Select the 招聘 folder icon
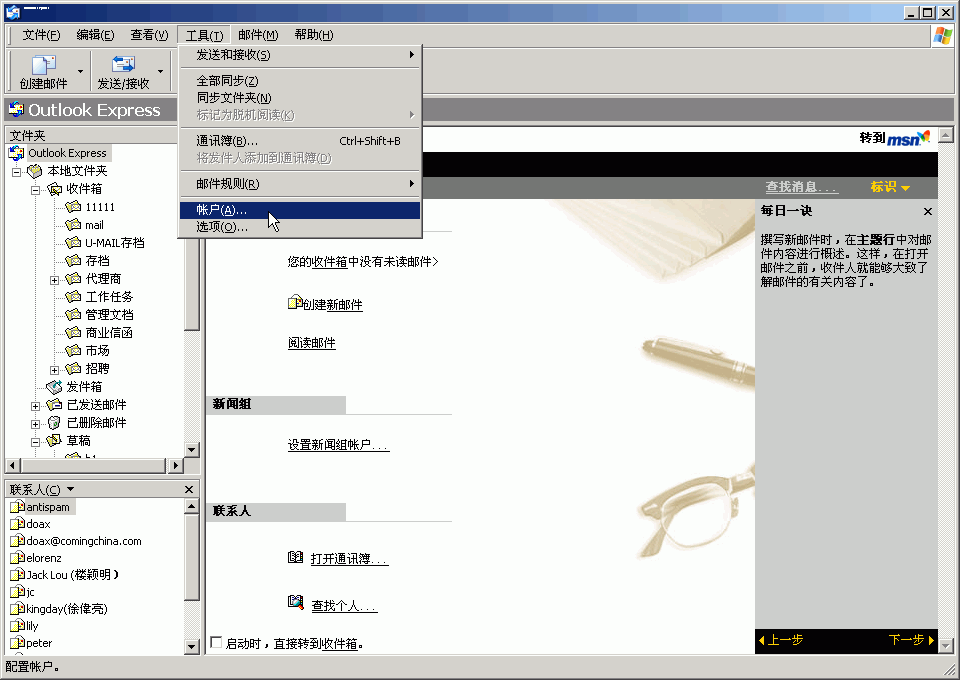The height and width of the screenshot is (680, 960). [73, 368]
